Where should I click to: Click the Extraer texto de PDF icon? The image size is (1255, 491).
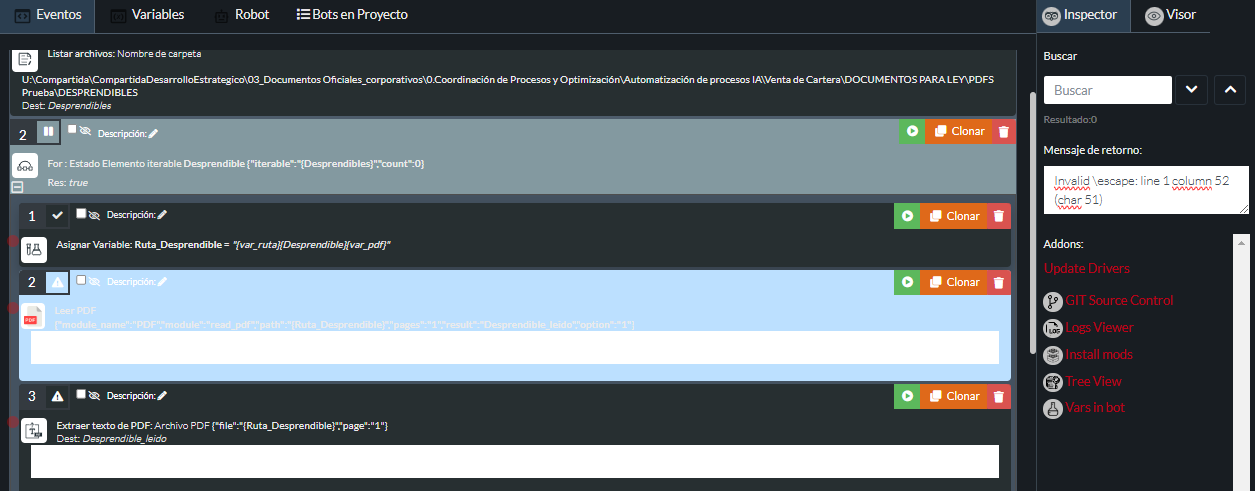34,432
